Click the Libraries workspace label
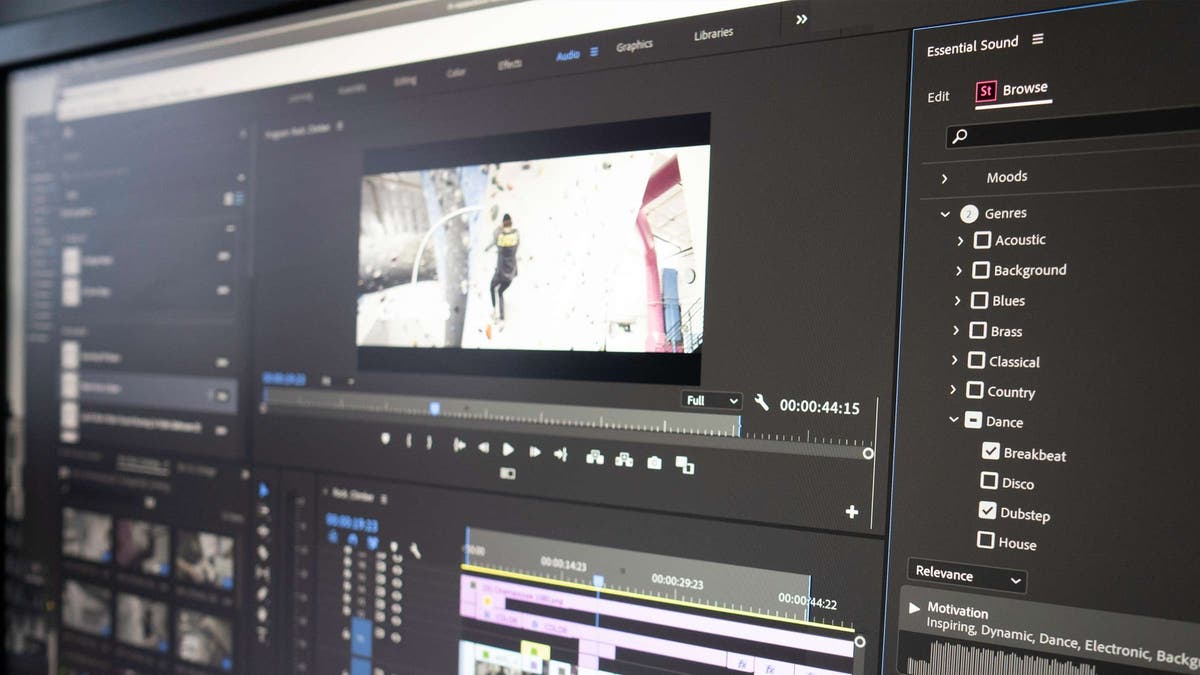This screenshot has width=1200, height=675. [714, 31]
